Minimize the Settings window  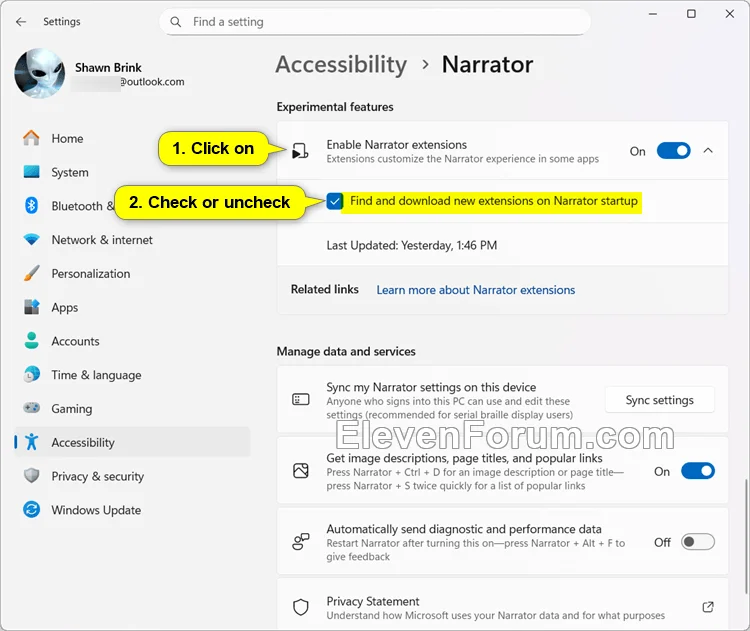[x=653, y=14]
